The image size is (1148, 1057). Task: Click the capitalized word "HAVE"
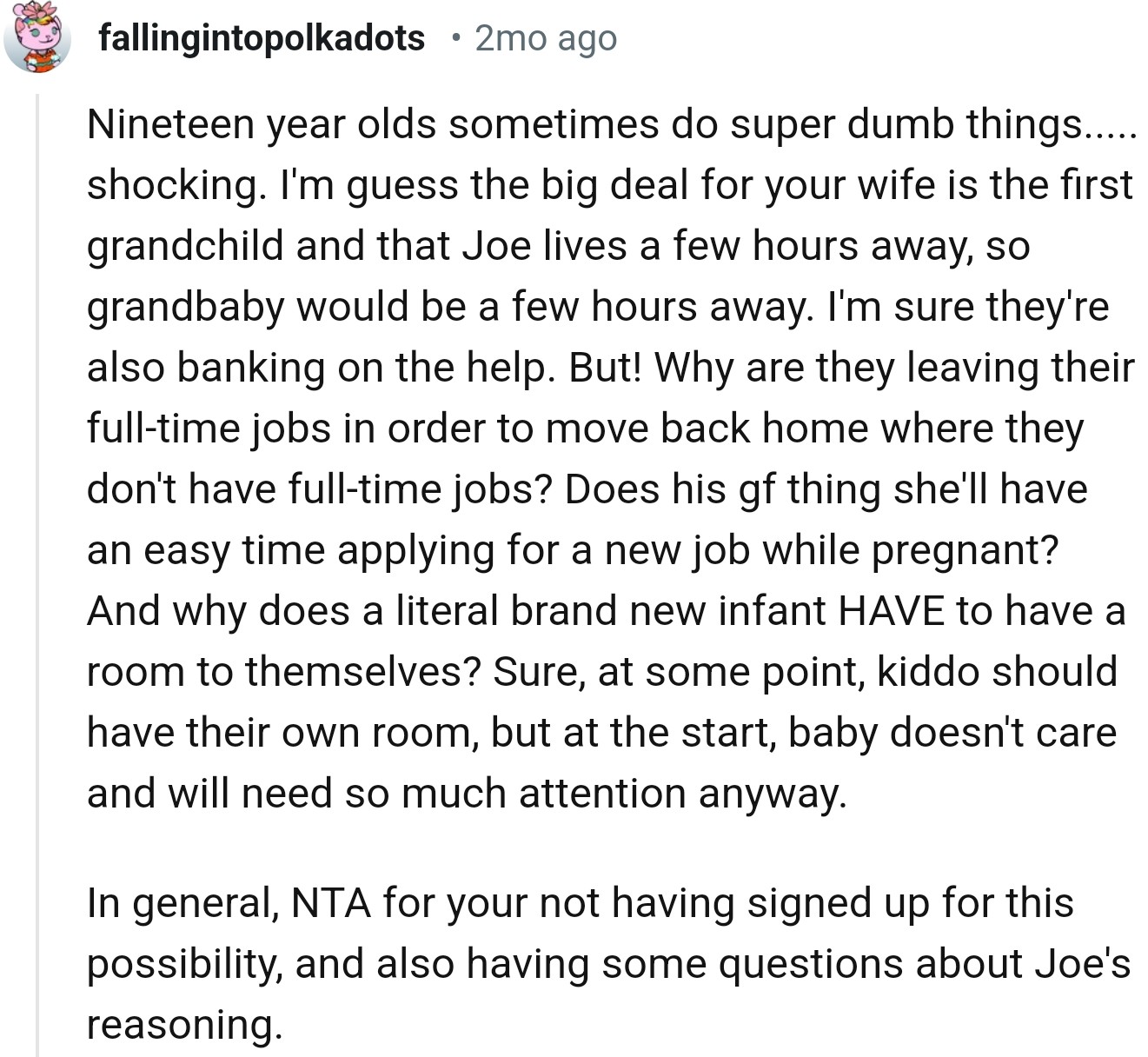click(891, 611)
